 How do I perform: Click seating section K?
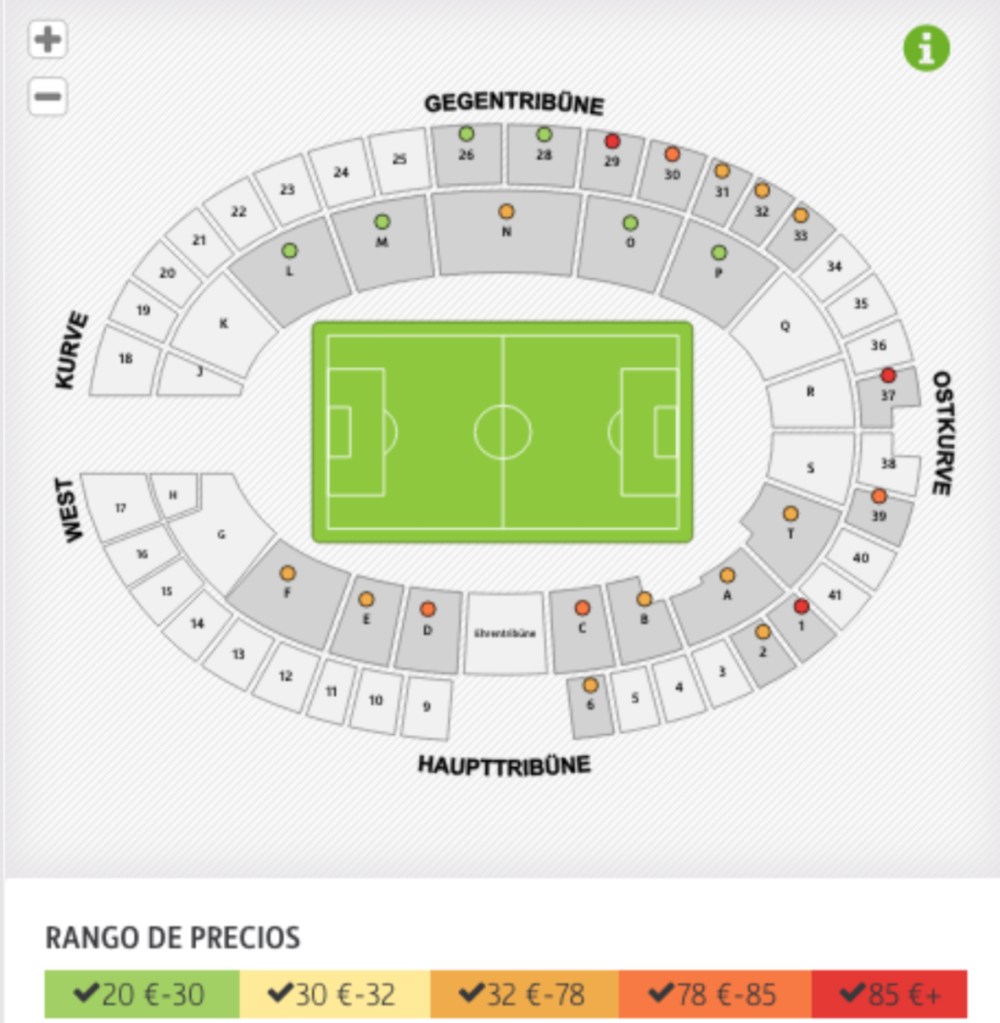pyautogui.click(x=223, y=324)
